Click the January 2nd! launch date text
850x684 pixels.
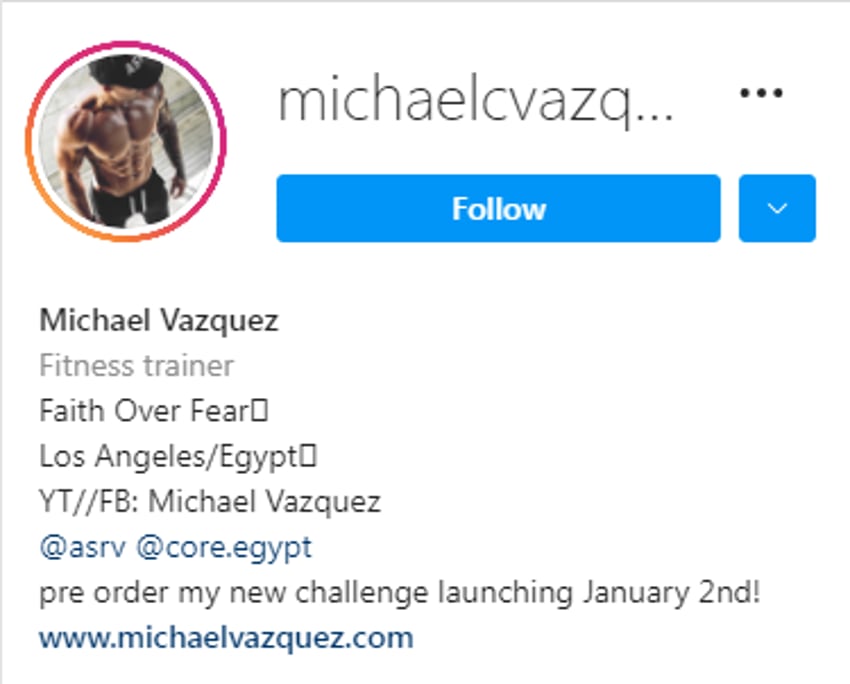(x=672, y=592)
